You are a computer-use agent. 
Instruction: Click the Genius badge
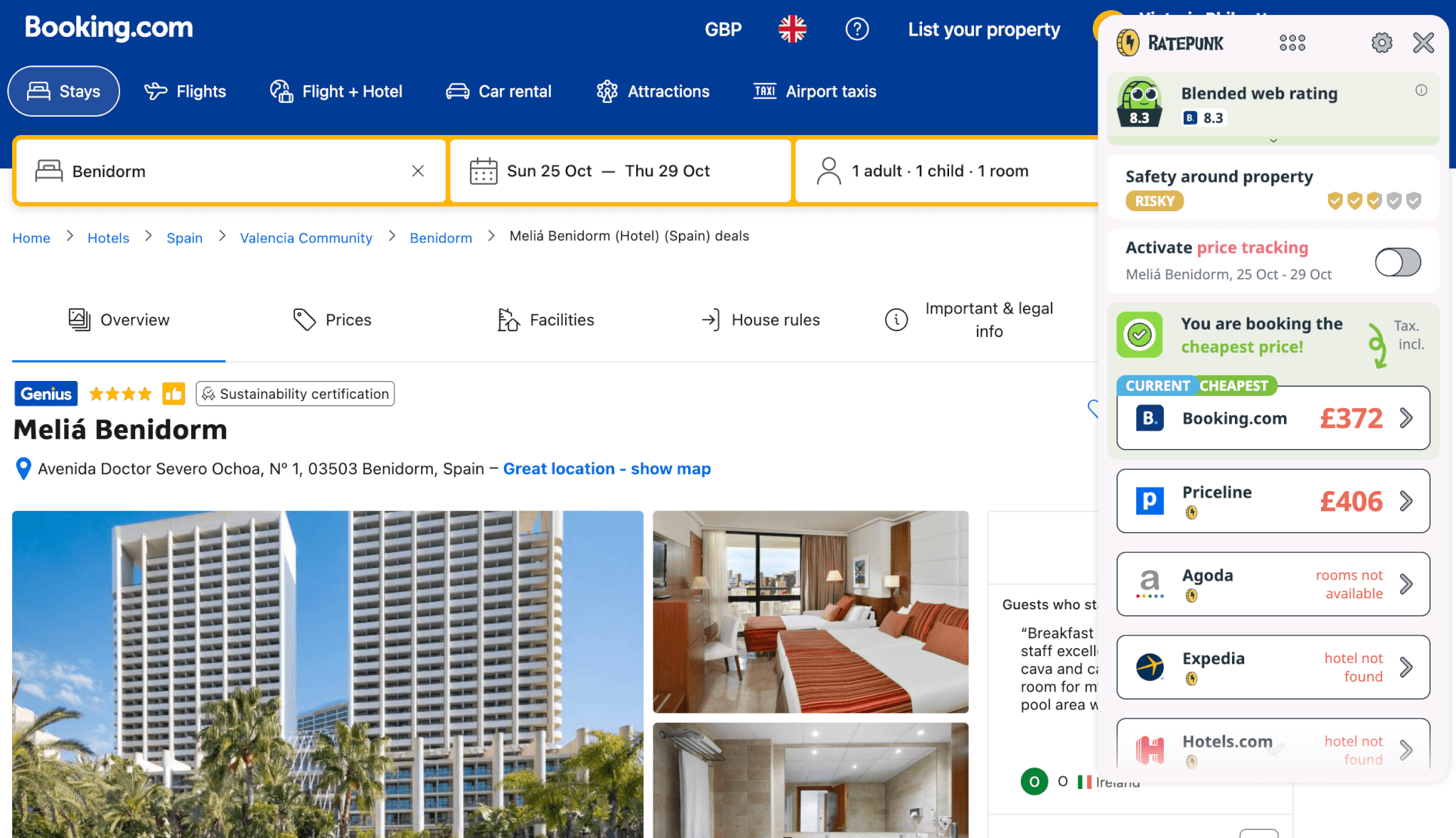pos(46,394)
